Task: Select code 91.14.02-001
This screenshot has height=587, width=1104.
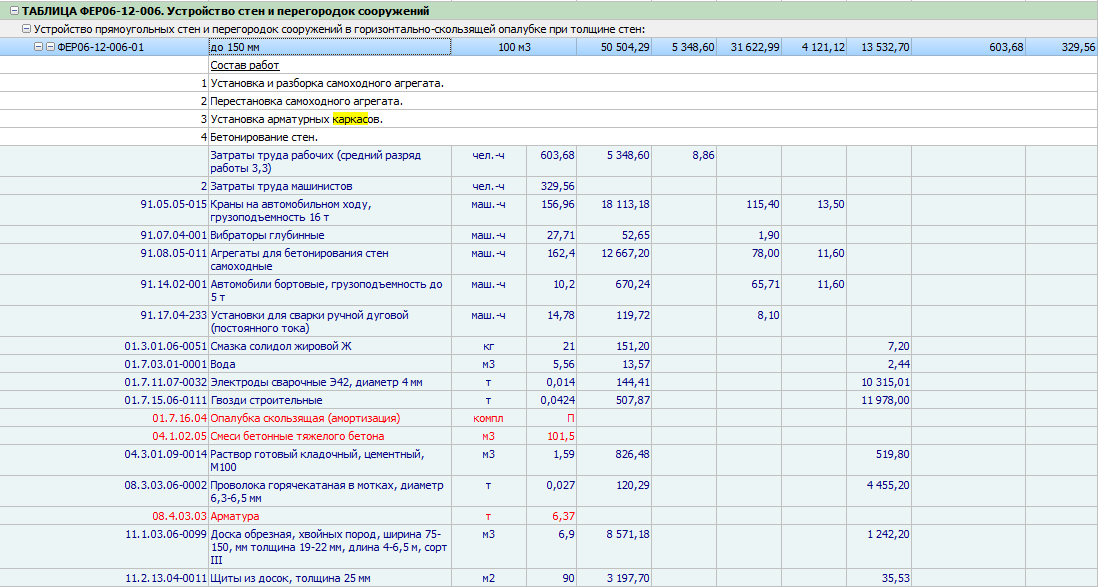Action: coord(173,284)
